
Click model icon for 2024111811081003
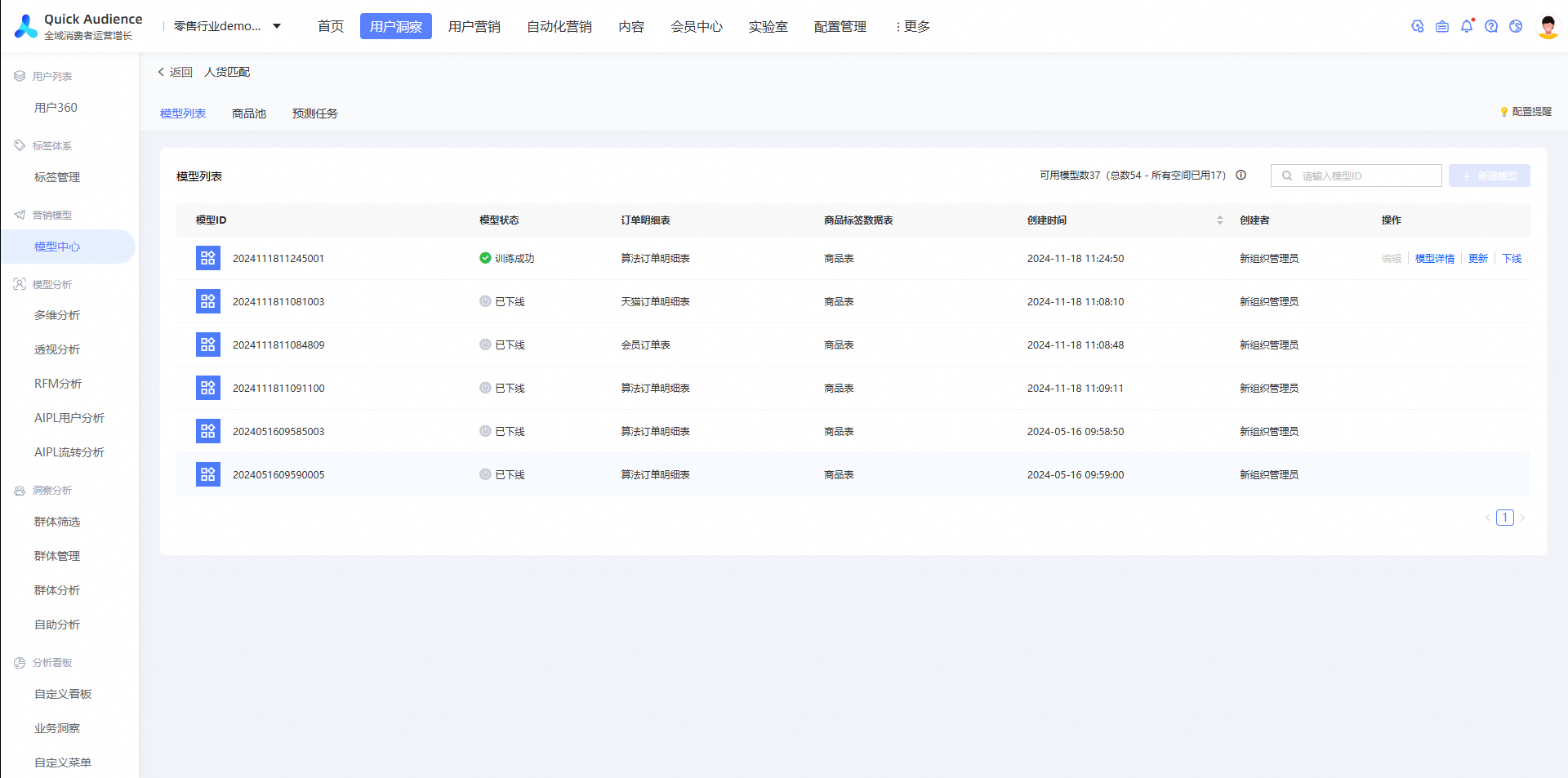point(208,301)
